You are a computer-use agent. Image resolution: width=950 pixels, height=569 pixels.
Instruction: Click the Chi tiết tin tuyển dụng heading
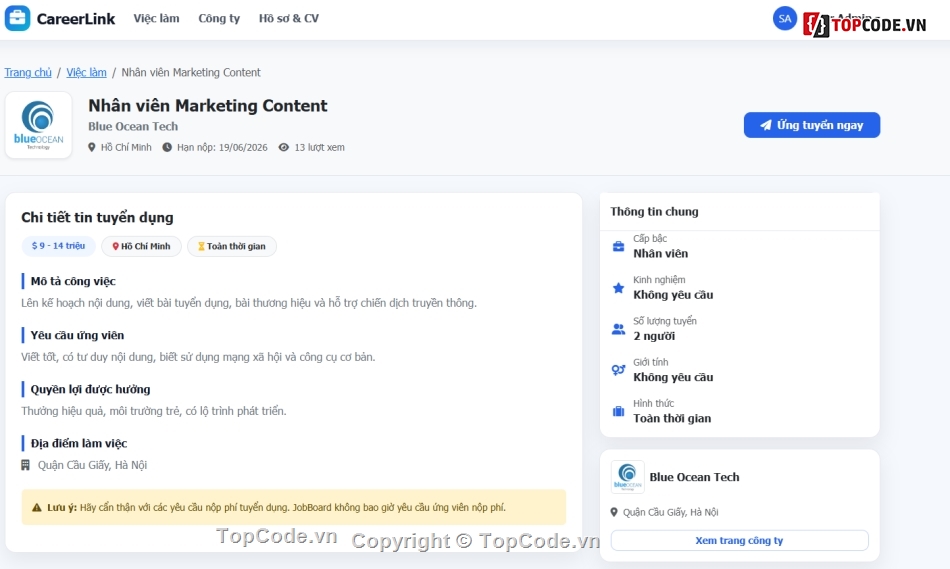(x=97, y=218)
